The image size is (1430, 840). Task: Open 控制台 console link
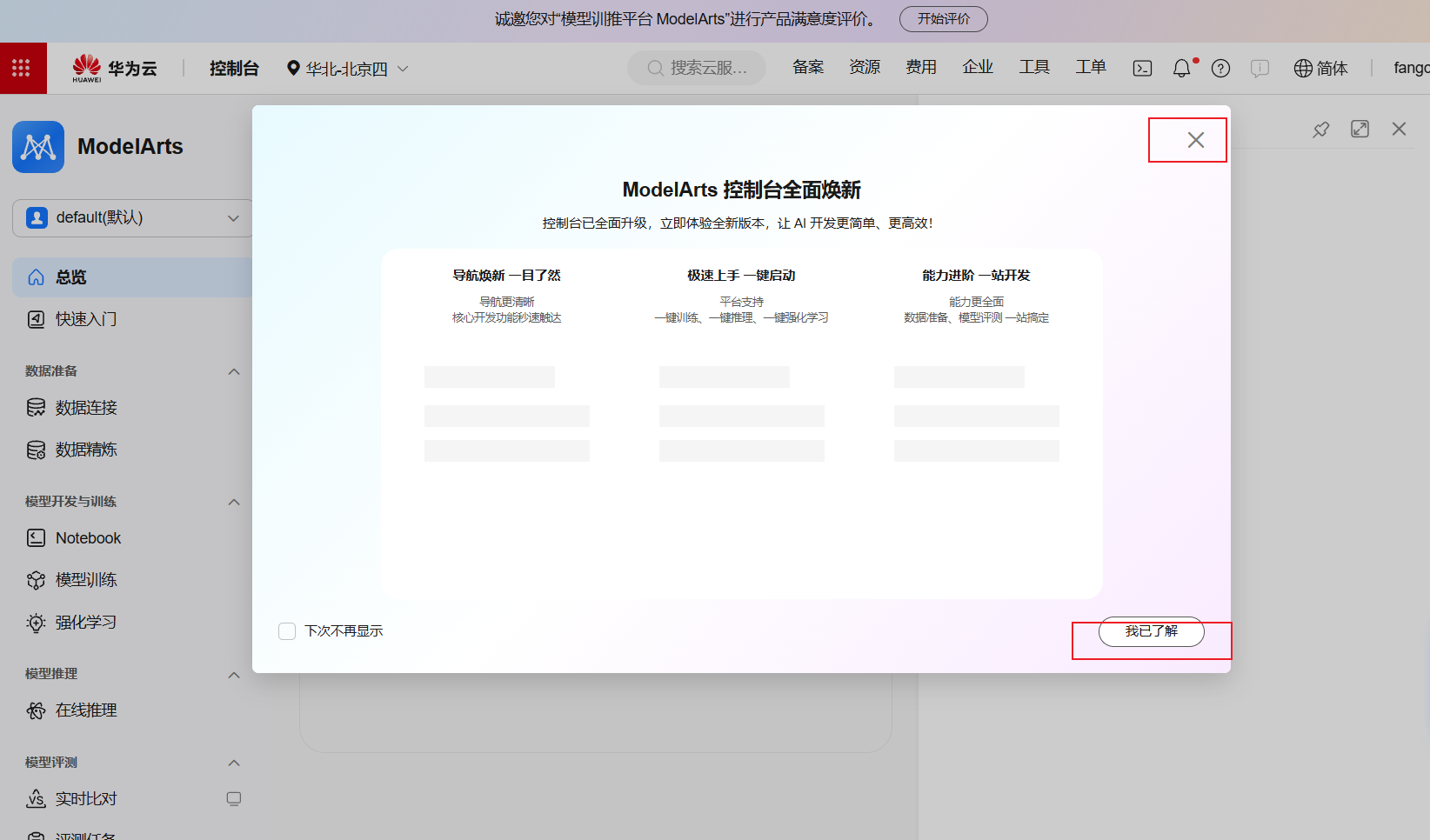tap(234, 68)
